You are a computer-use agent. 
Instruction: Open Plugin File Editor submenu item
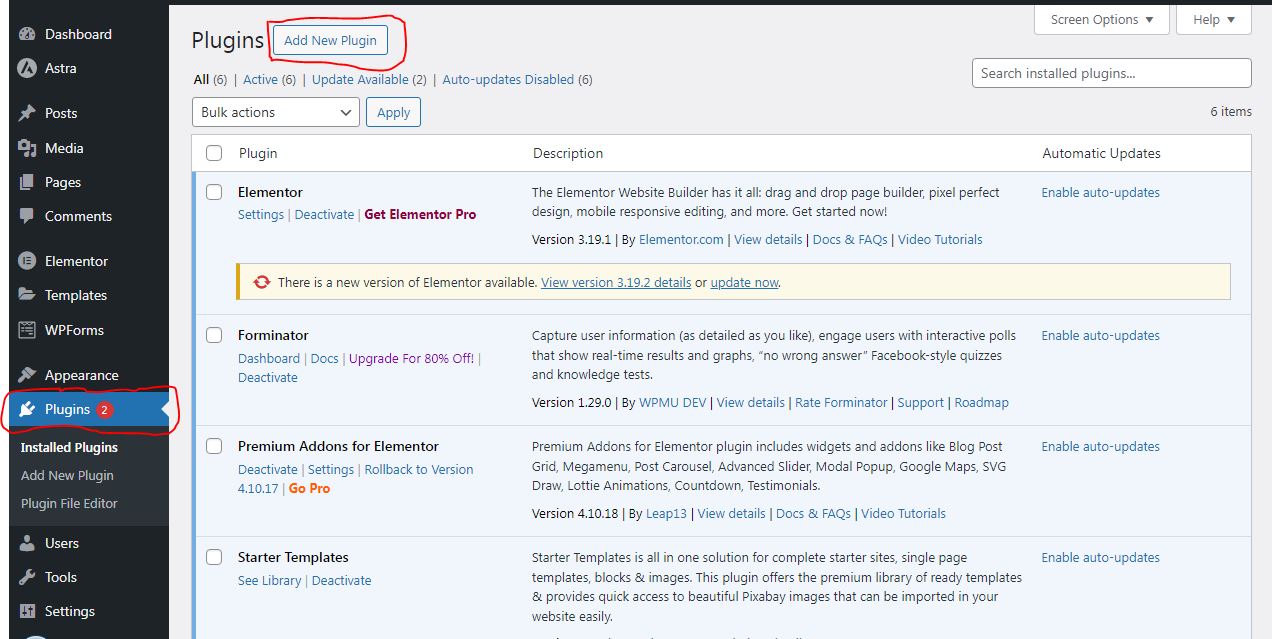(69, 503)
